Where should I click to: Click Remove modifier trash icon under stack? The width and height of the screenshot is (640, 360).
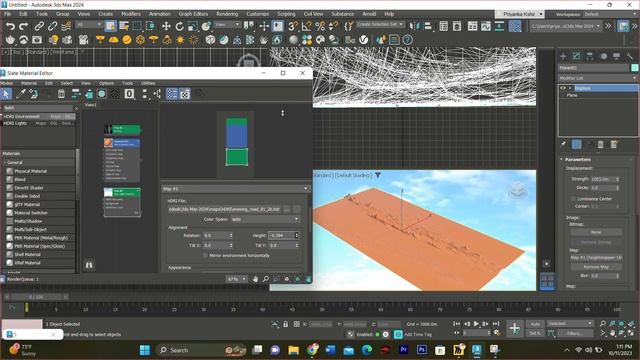click(x=600, y=144)
